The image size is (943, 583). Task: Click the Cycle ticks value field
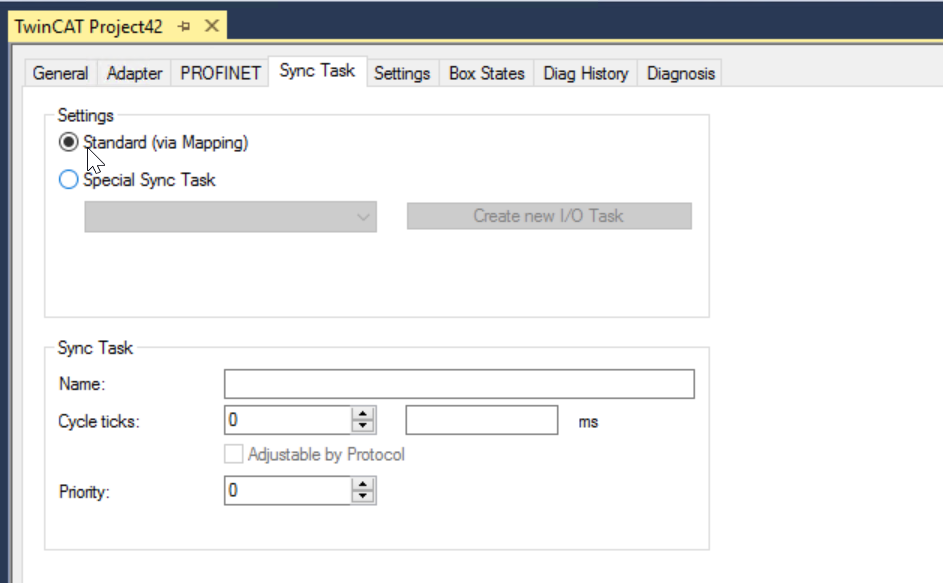tap(287, 420)
